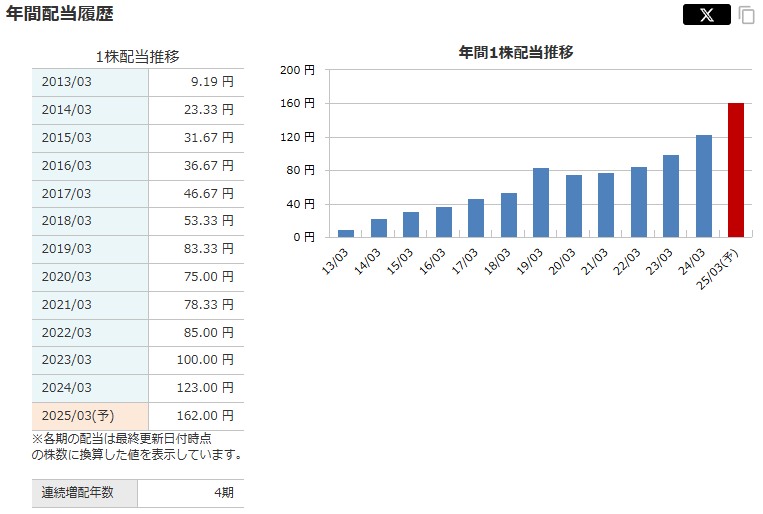Click the X (Twitter) share button

click(x=706, y=14)
